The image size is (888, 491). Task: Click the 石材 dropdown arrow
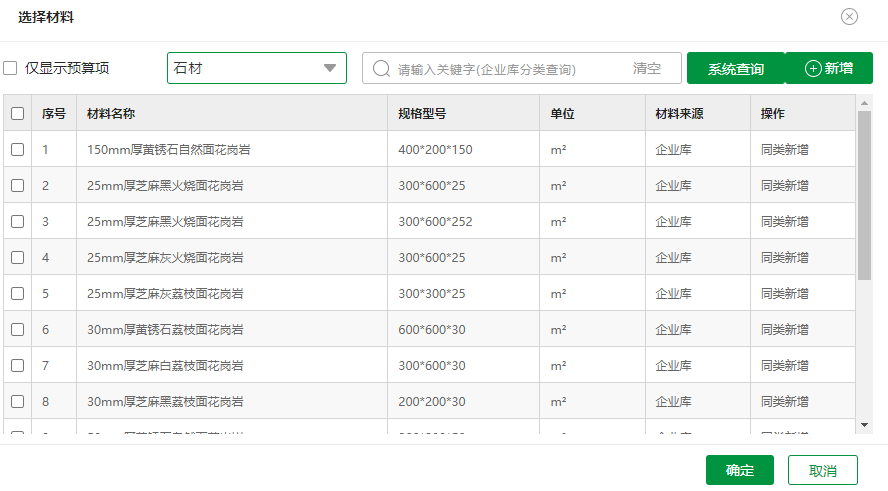pyautogui.click(x=330, y=68)
